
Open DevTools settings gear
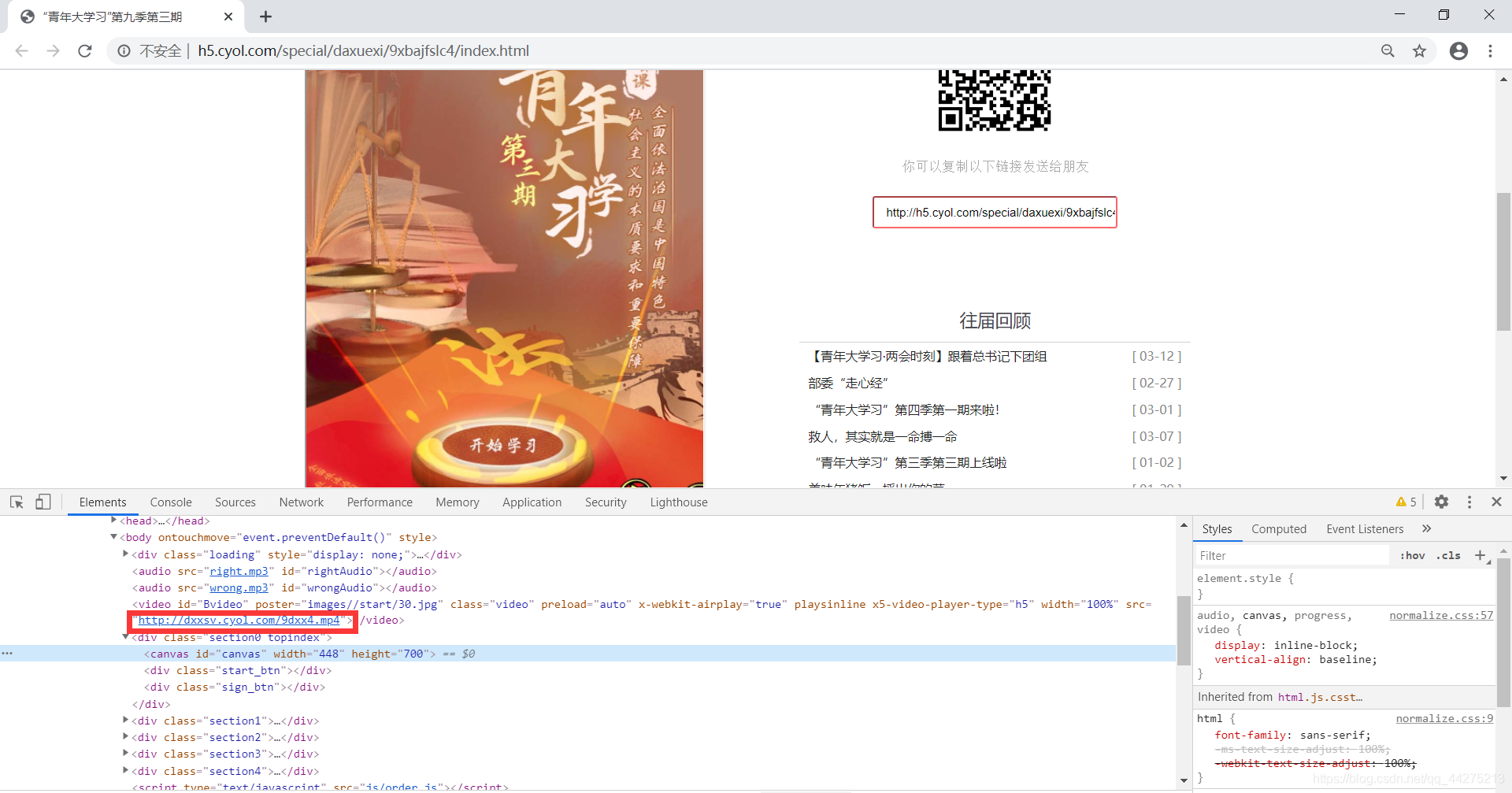1441,502
